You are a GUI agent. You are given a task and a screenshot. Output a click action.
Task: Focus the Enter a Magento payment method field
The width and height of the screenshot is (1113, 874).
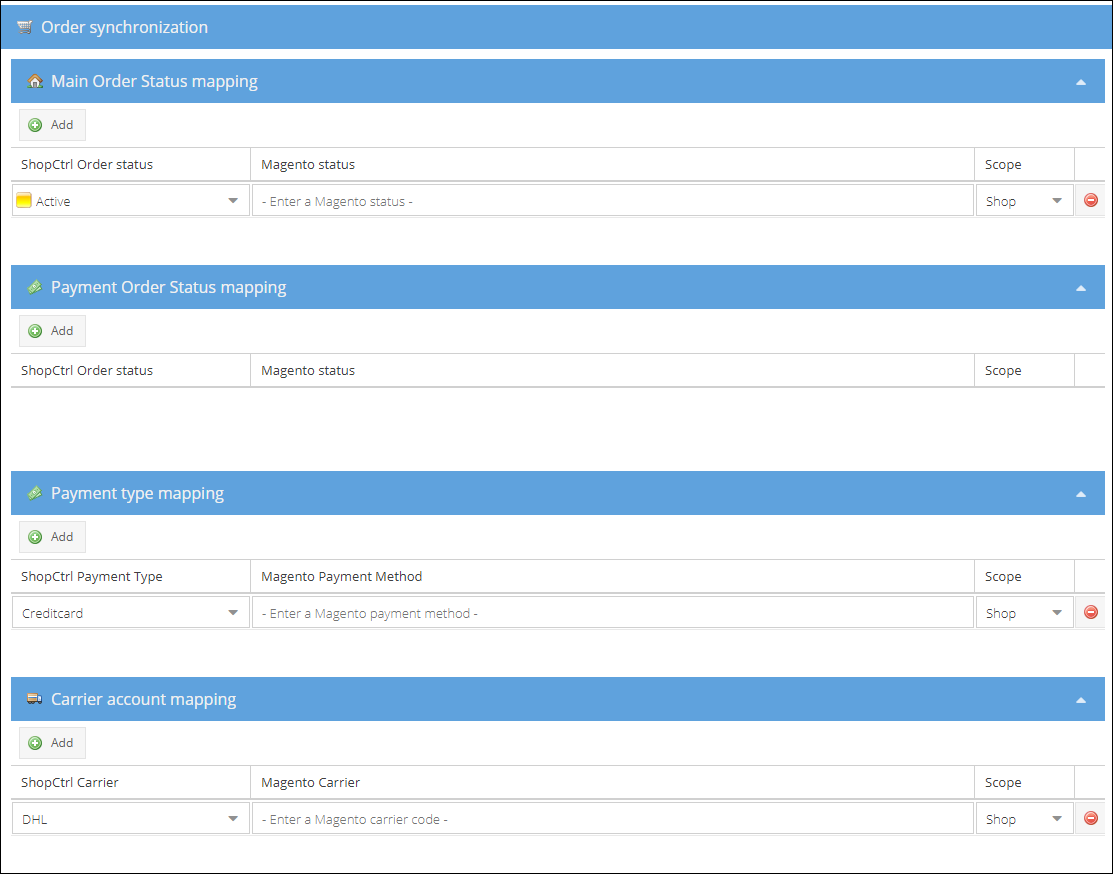pos(613,612)
